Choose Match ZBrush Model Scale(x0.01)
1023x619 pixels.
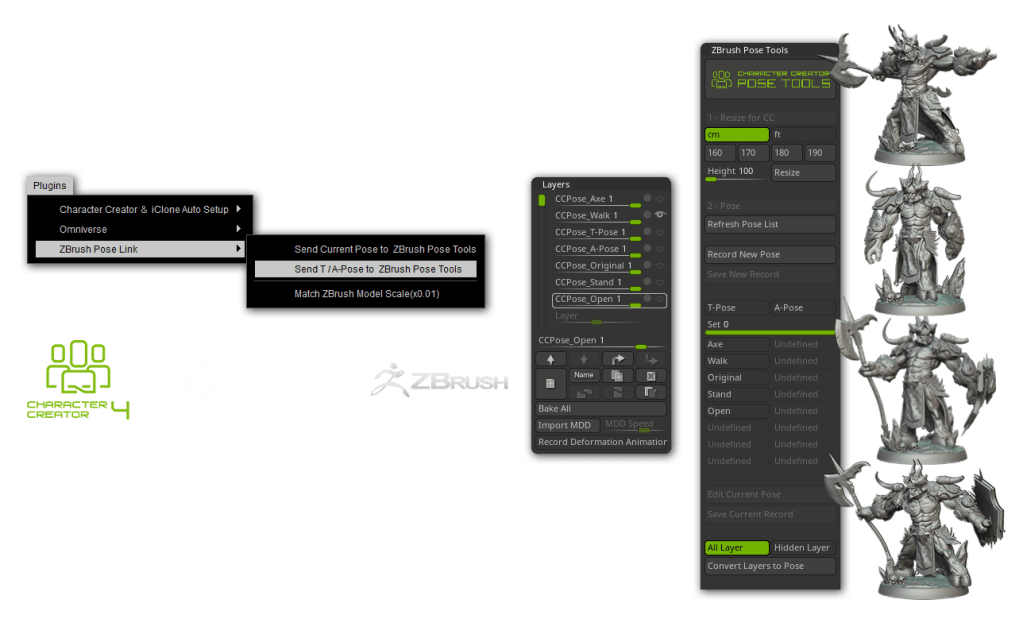pyautogui.click(x=365, y=294)
